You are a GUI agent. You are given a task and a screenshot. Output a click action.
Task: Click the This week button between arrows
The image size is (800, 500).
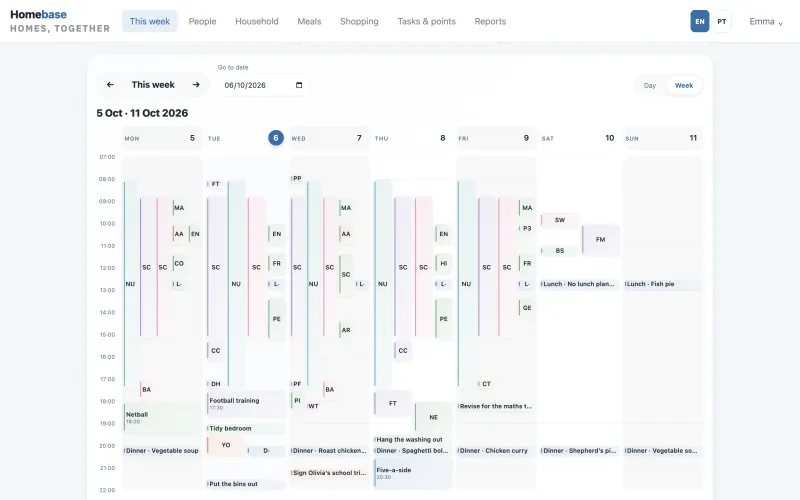(153, 85)
